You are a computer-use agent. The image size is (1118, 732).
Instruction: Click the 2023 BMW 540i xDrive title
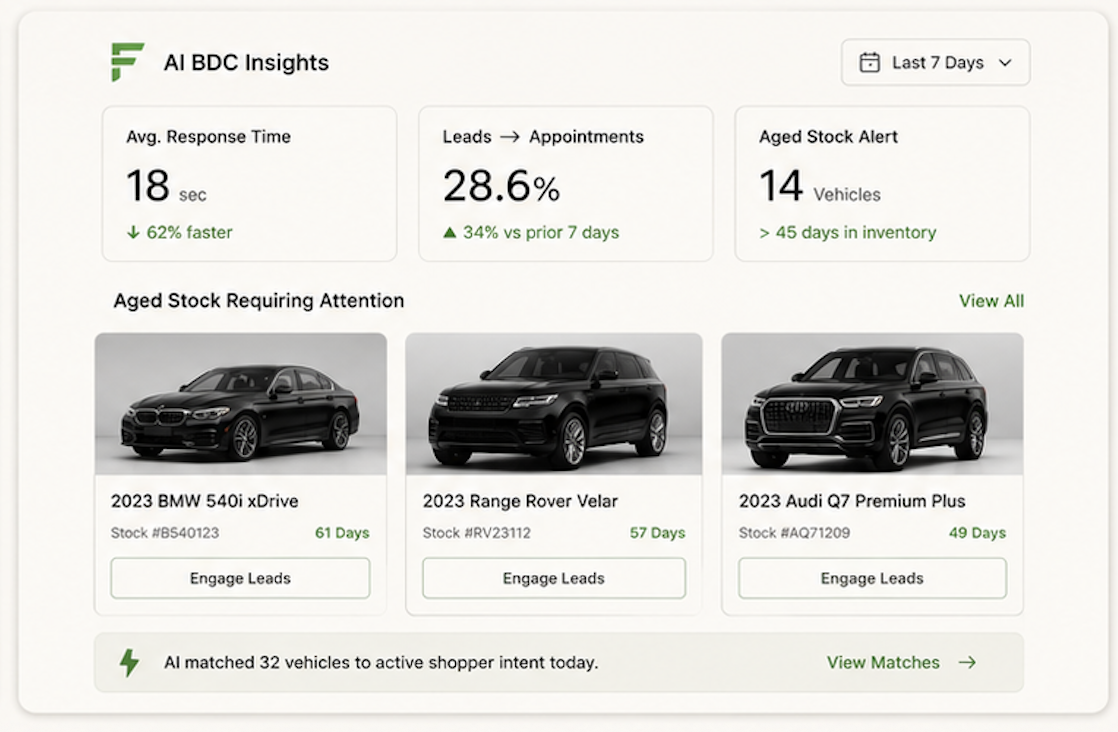click(x=205, y=501)
